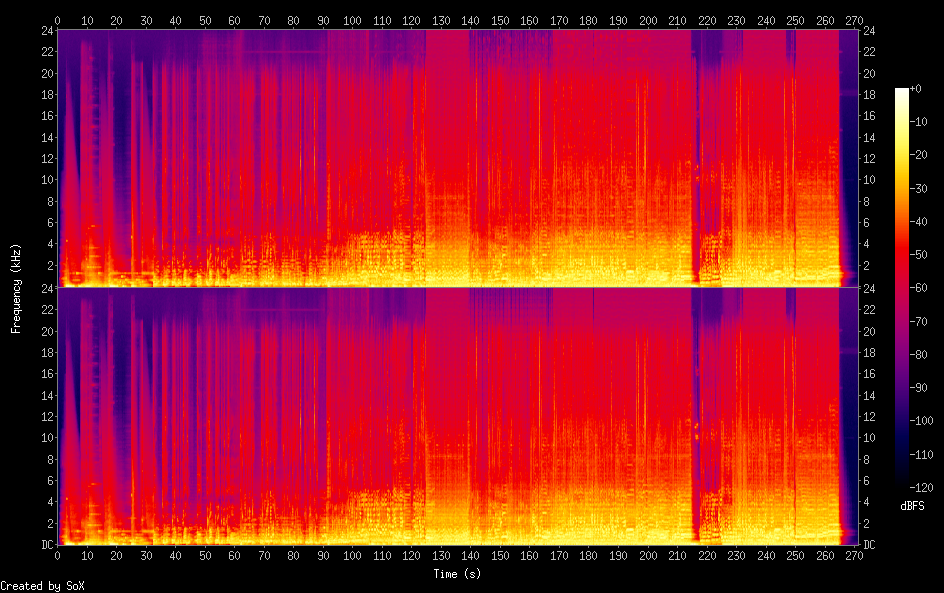Click "200" on the bottom time axis

click(647, 556)
